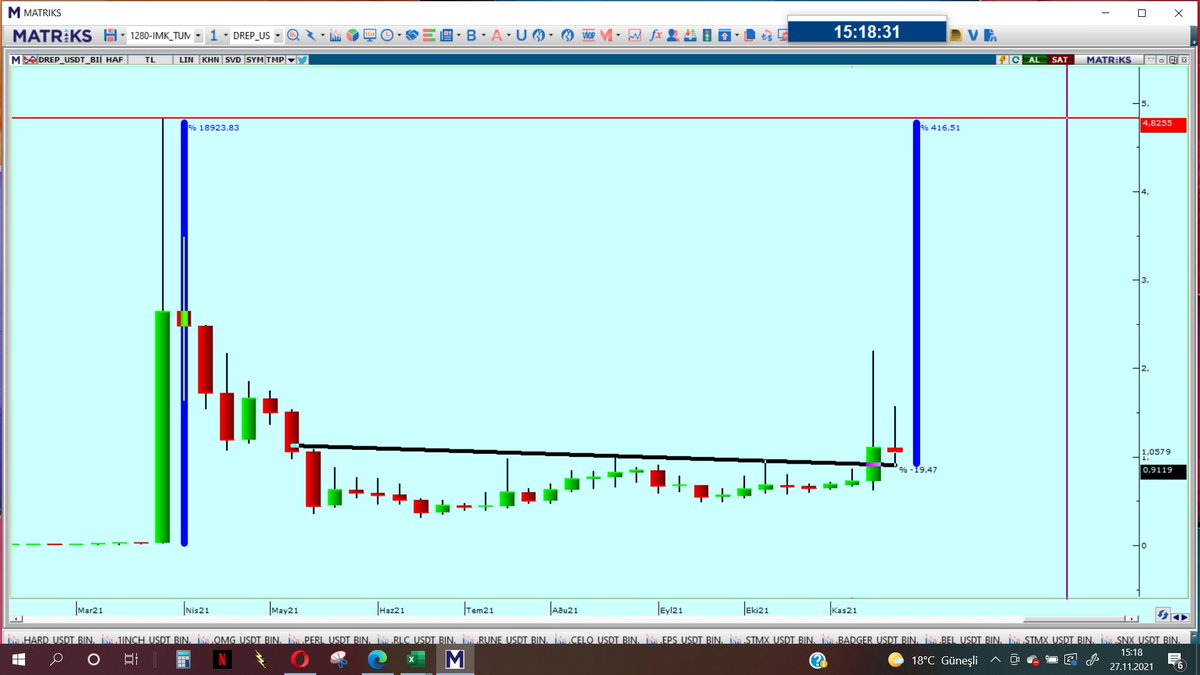Screen dimensions: 1200x675
Task: Click the blue V toolbar icon
Action: pyautogui.click(x=972, y=35)
